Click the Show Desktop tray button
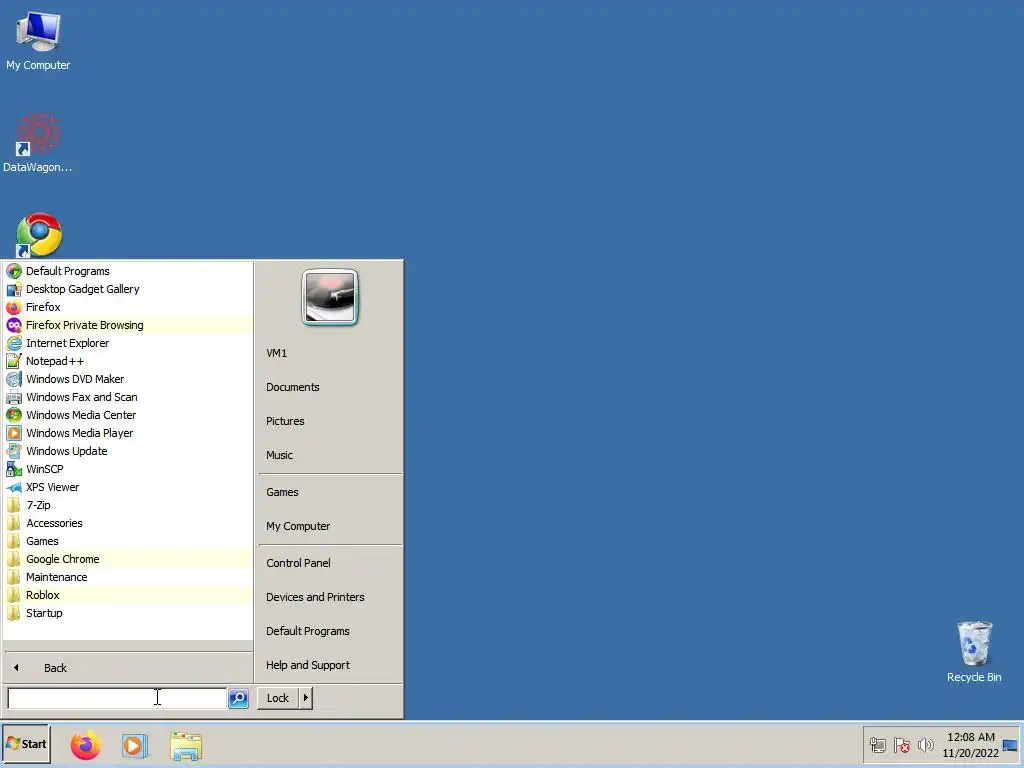The image size is (1024, 768). pyautogui.click(x=1010, y=745)
